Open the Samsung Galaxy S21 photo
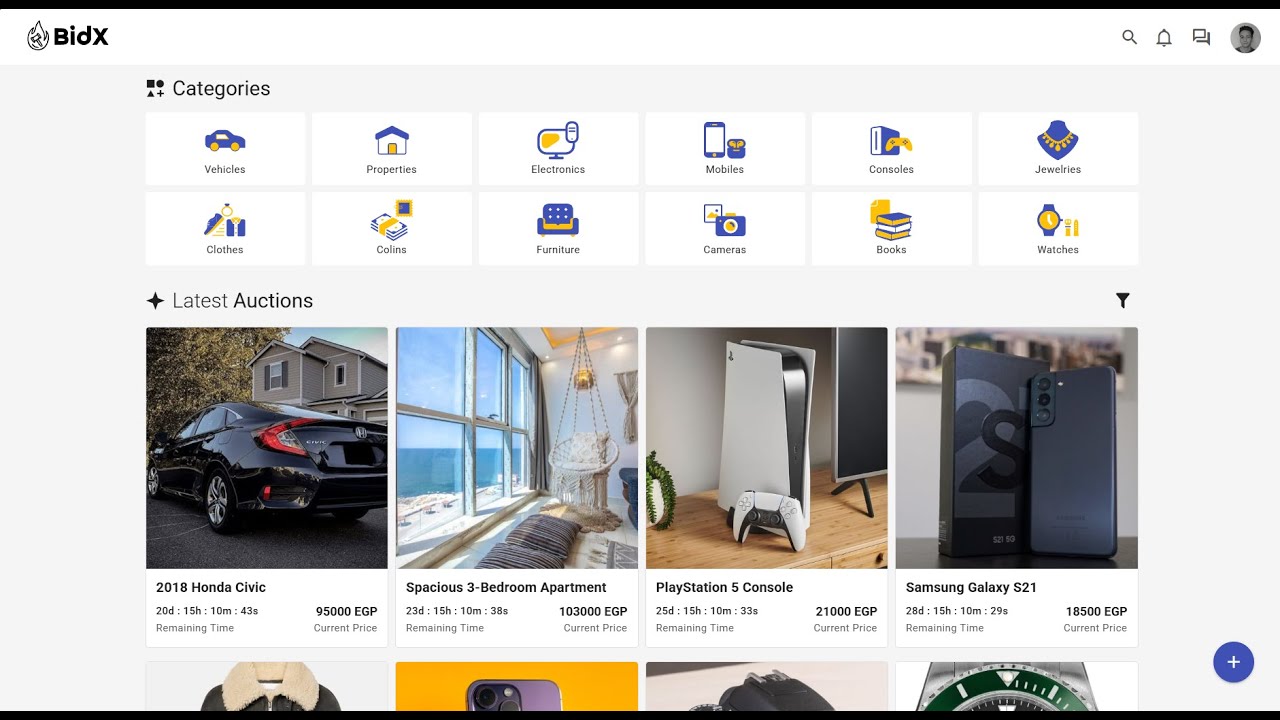Screen dimensions: 1280x720 click(x=1017, y=448)
